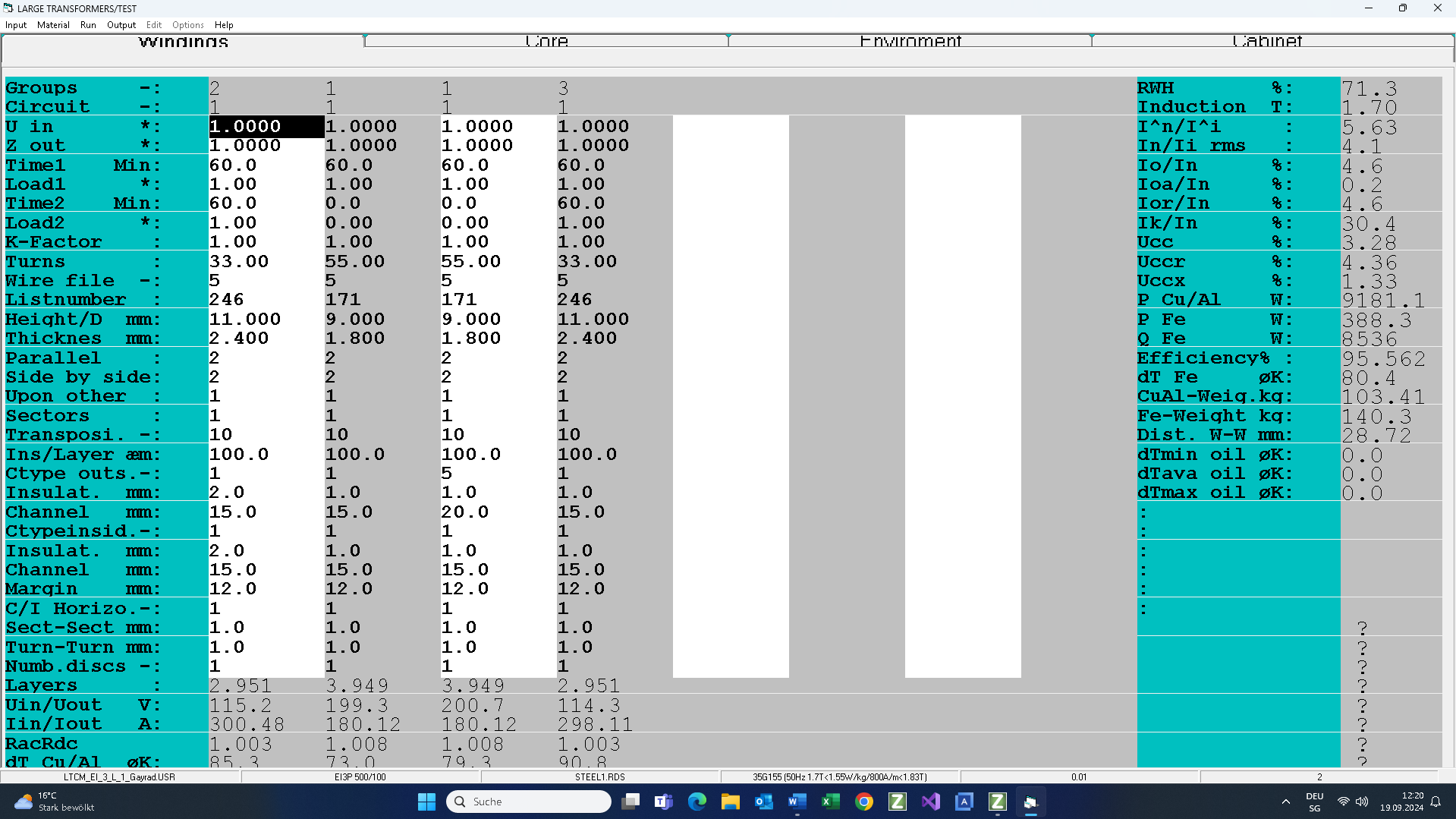Image resolution: width=1456 pixels, height=819 pixels.
Task: Open the Help menu
Action: [x=224, y=25]
